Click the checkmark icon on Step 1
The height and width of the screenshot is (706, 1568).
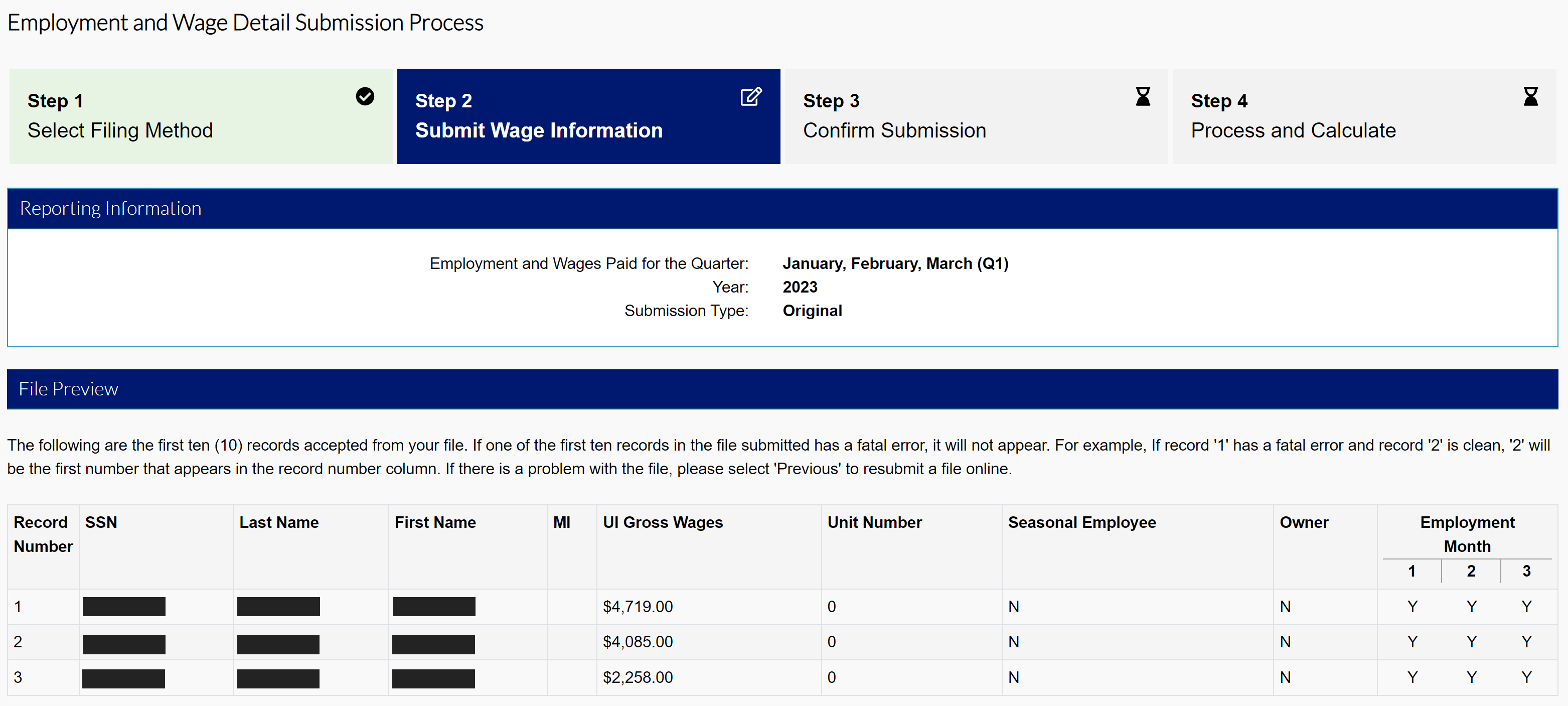pyautogui.click(x=365, y=96)
